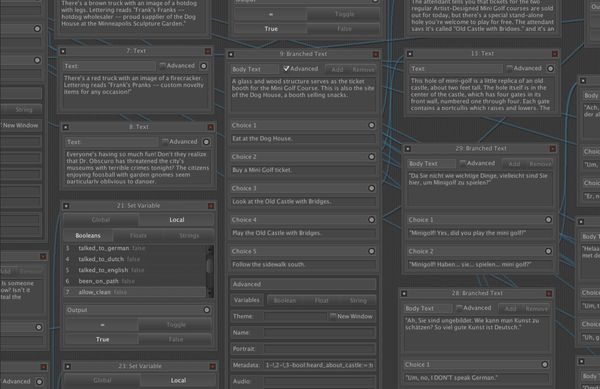Select Global scope in node 23
Viewport: 600px width, 389px height.
102,380
